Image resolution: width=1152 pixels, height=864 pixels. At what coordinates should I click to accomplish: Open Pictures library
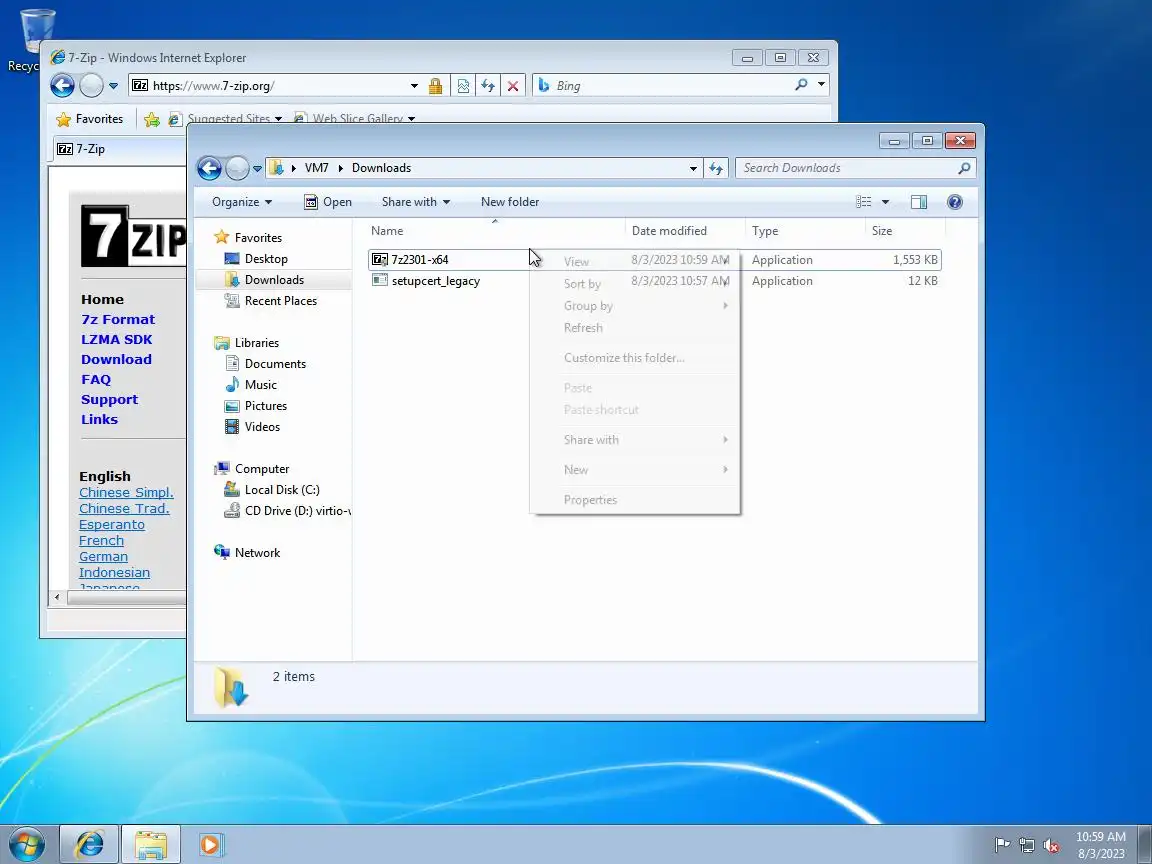265,406
